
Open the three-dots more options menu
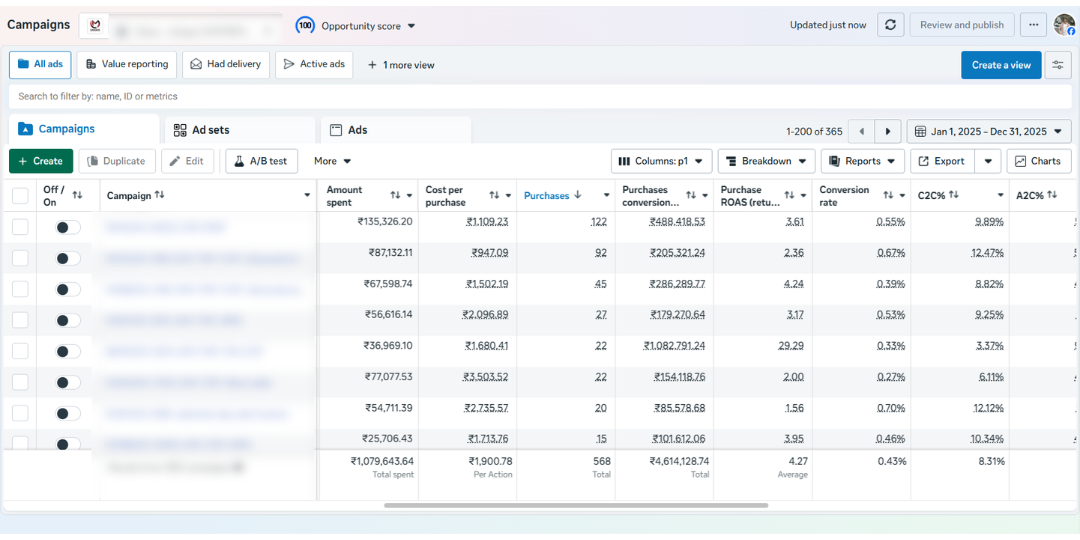1034,25
